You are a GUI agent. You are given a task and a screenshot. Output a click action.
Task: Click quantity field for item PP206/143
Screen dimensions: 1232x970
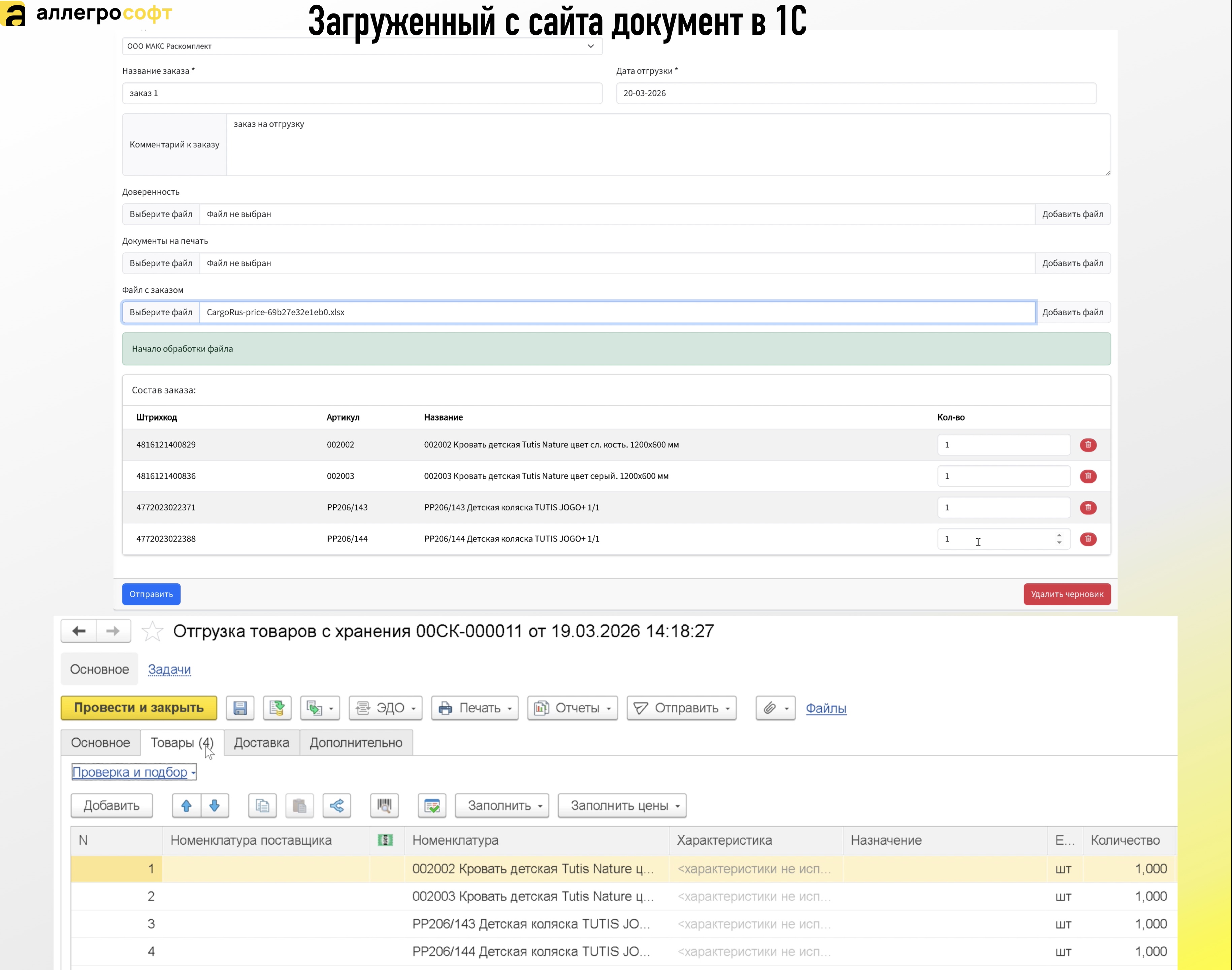(1004, 508)
